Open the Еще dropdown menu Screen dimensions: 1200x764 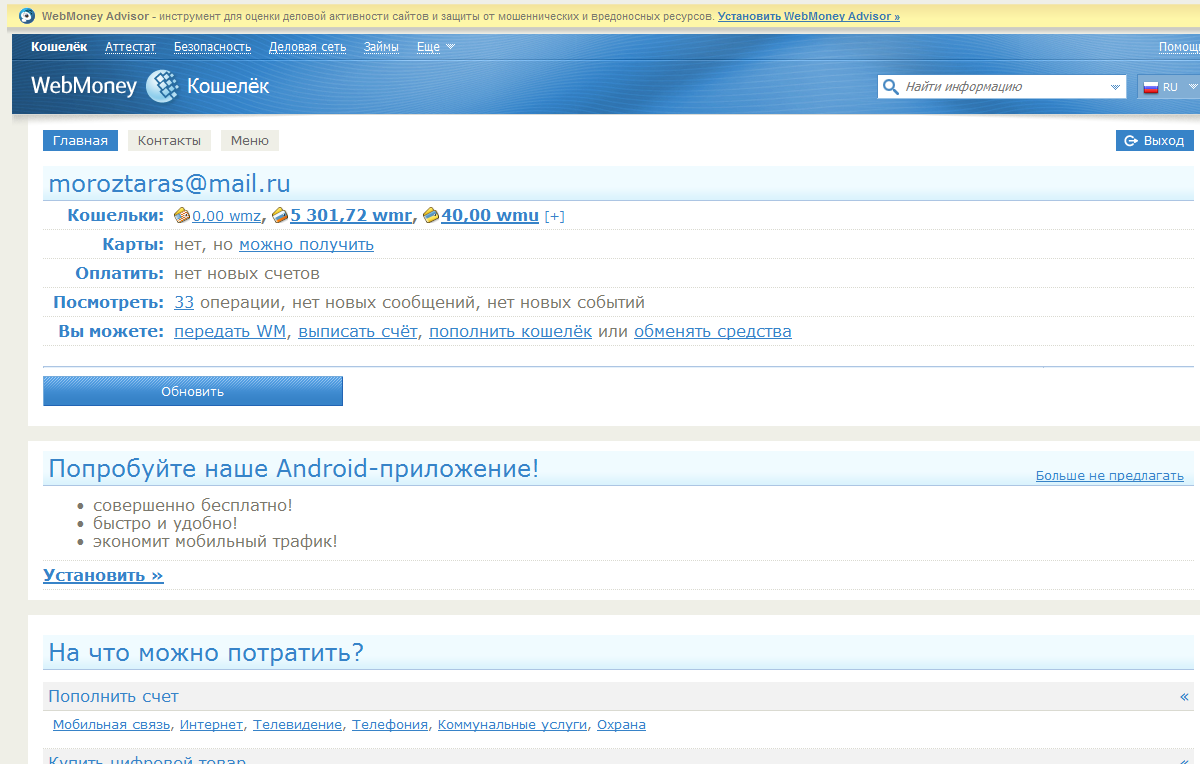click(435, 47)
